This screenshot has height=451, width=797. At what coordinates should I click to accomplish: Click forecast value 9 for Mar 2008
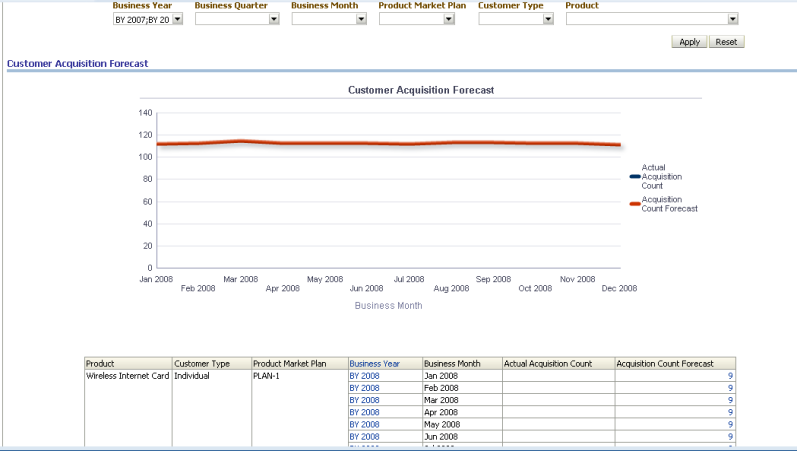point(730,400)
